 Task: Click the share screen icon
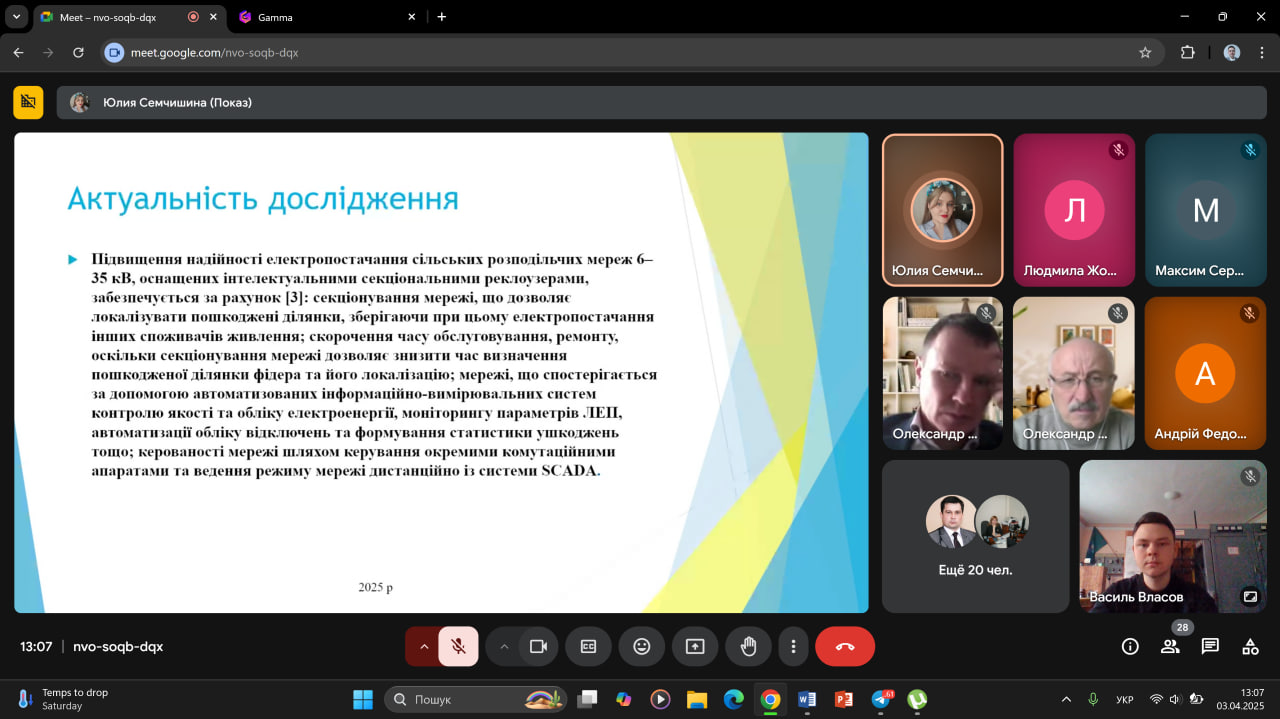(x=695, y=646)
